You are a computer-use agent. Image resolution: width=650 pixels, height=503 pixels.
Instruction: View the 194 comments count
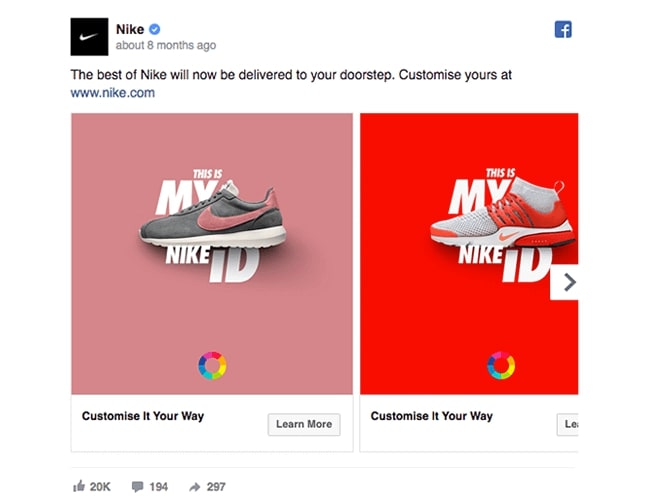(158, 486)
